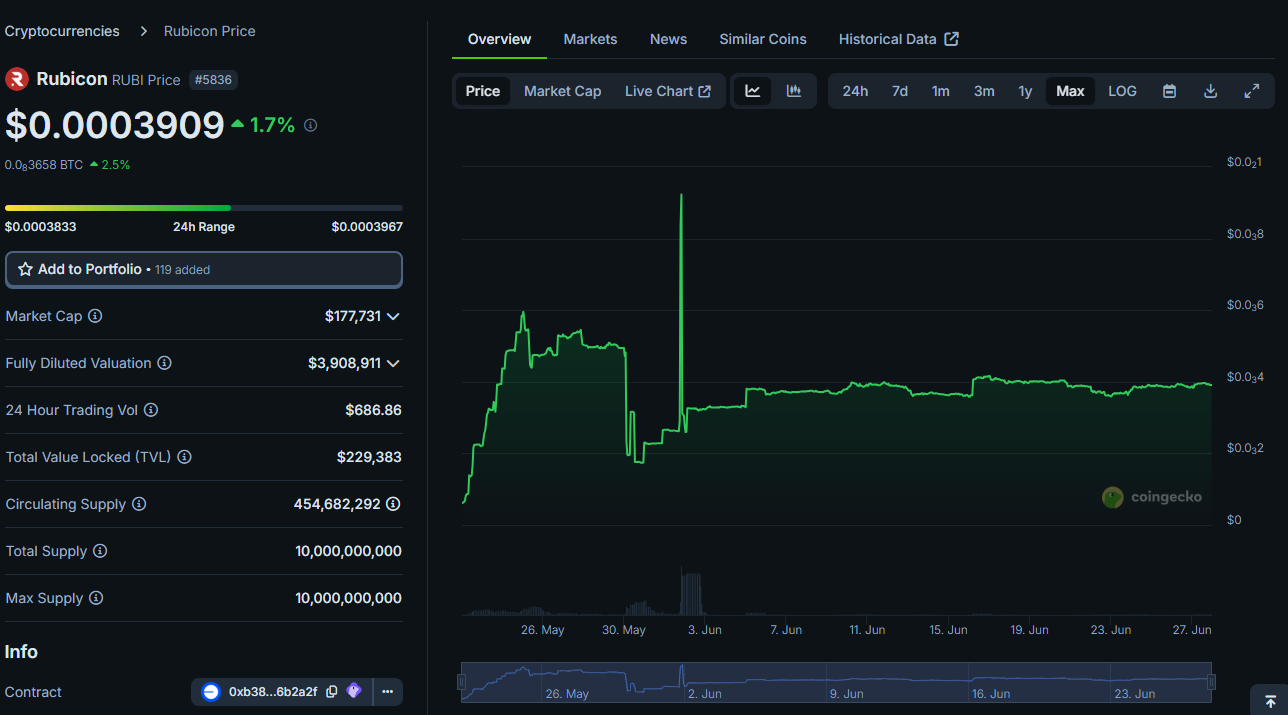Open the Markets tab

[x=590, y=39]
